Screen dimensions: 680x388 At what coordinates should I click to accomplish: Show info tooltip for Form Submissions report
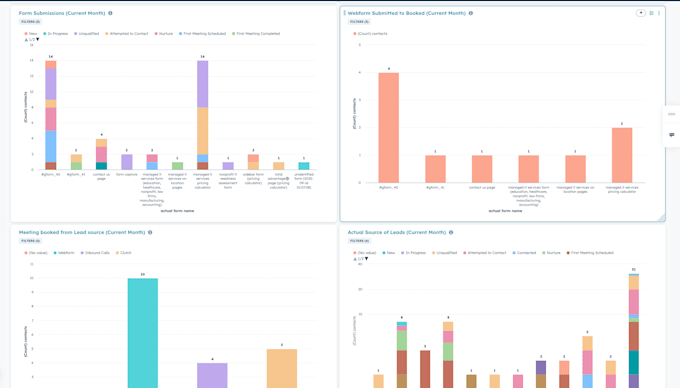tap(110, 13)
